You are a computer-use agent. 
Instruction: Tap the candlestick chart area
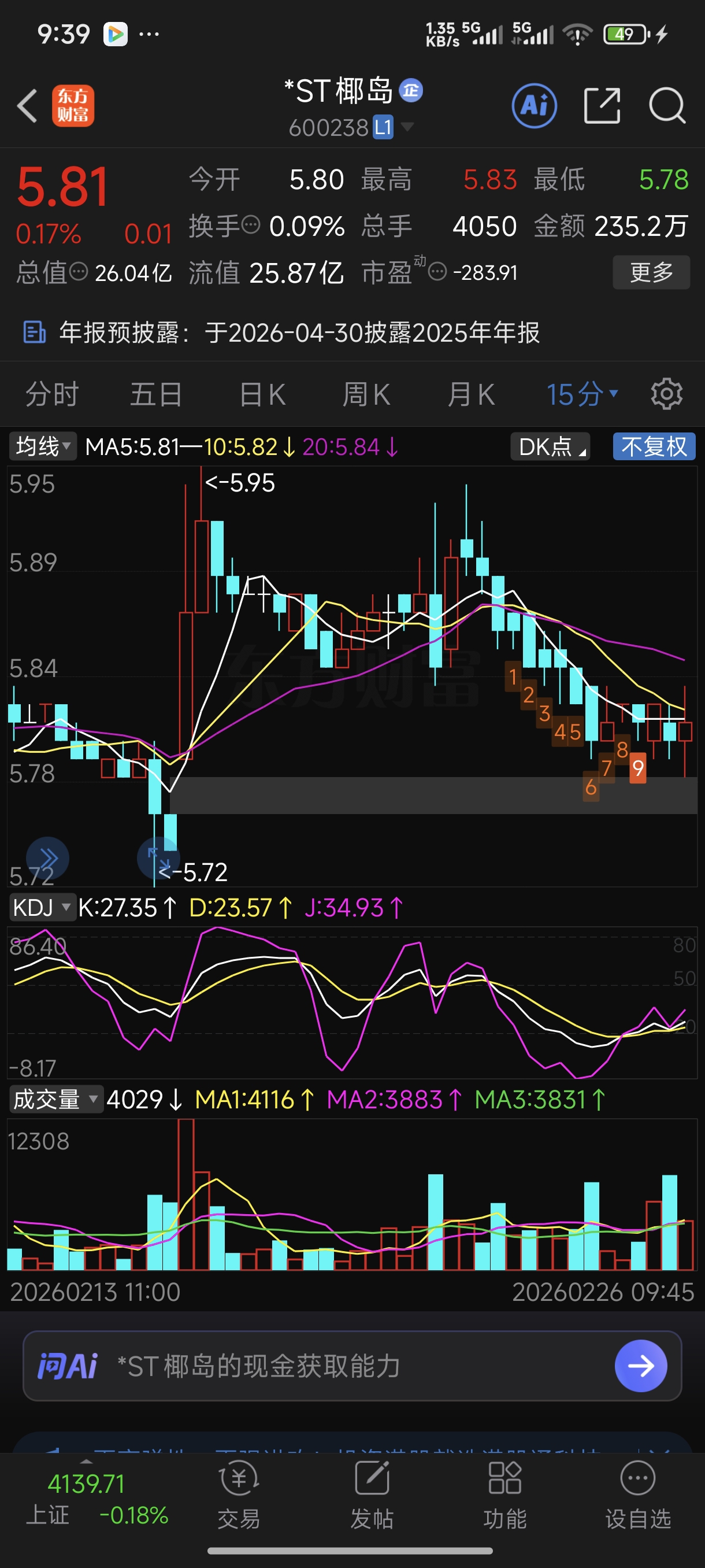pos(352,676)
